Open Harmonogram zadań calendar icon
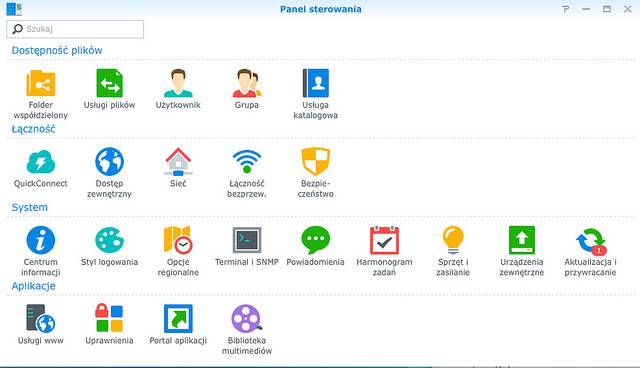 pos(384,240)
